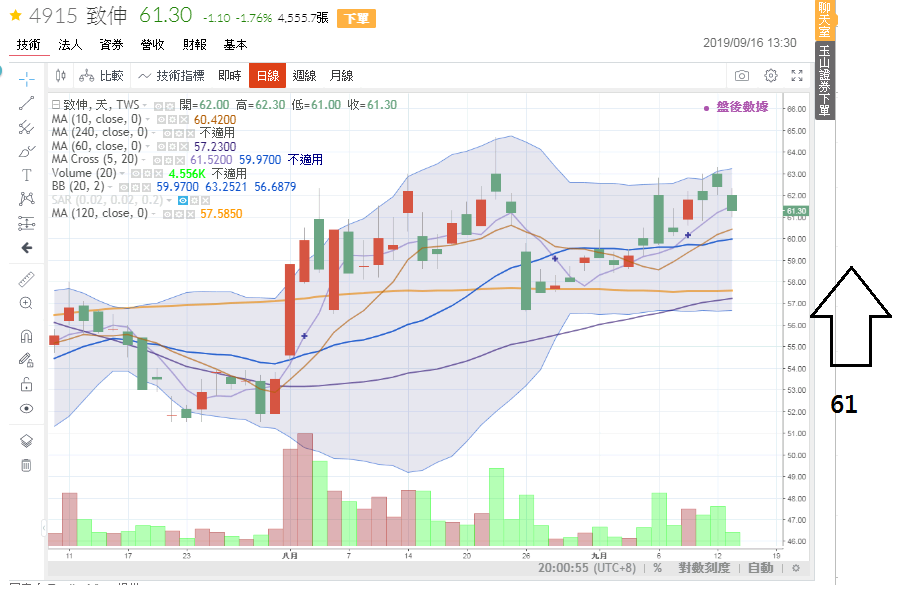Toggle magnet mode icon
900x595 pixels.
coord(26,336)
